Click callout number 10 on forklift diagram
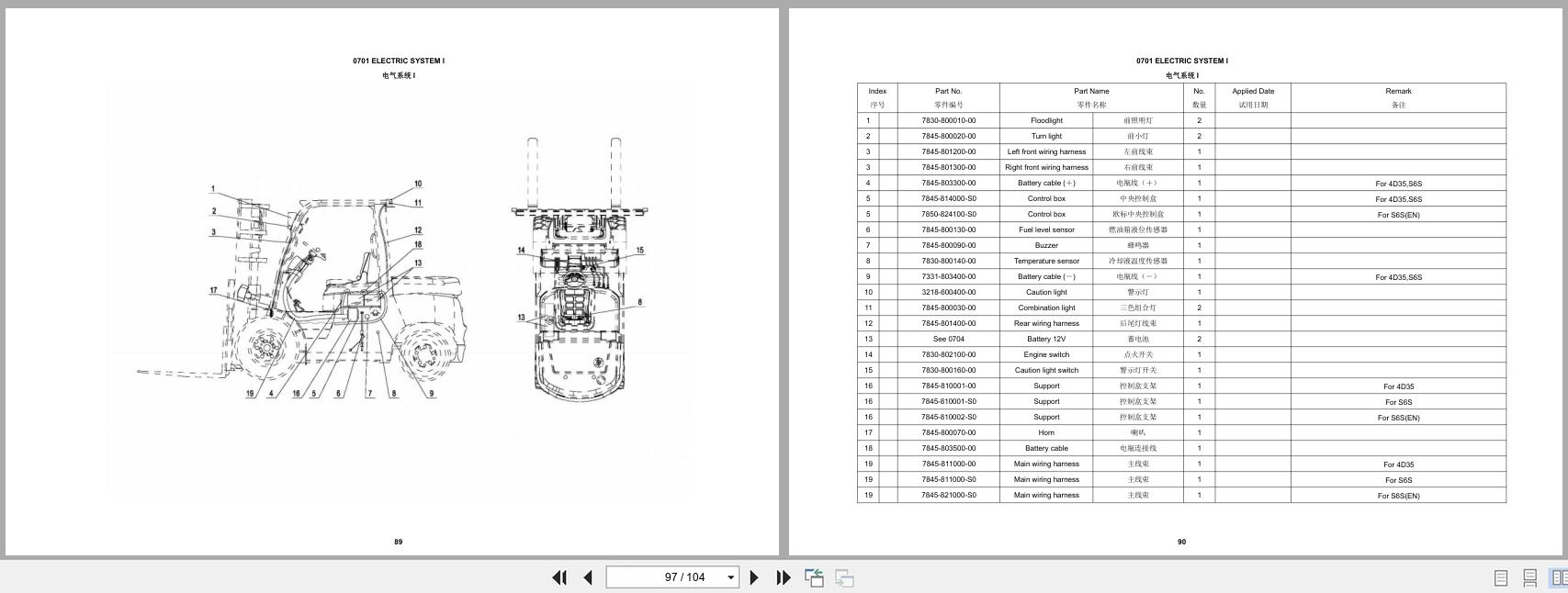The width and height of the screenshot is (1568, 593). pyautogui.click(x=418, y=184)
